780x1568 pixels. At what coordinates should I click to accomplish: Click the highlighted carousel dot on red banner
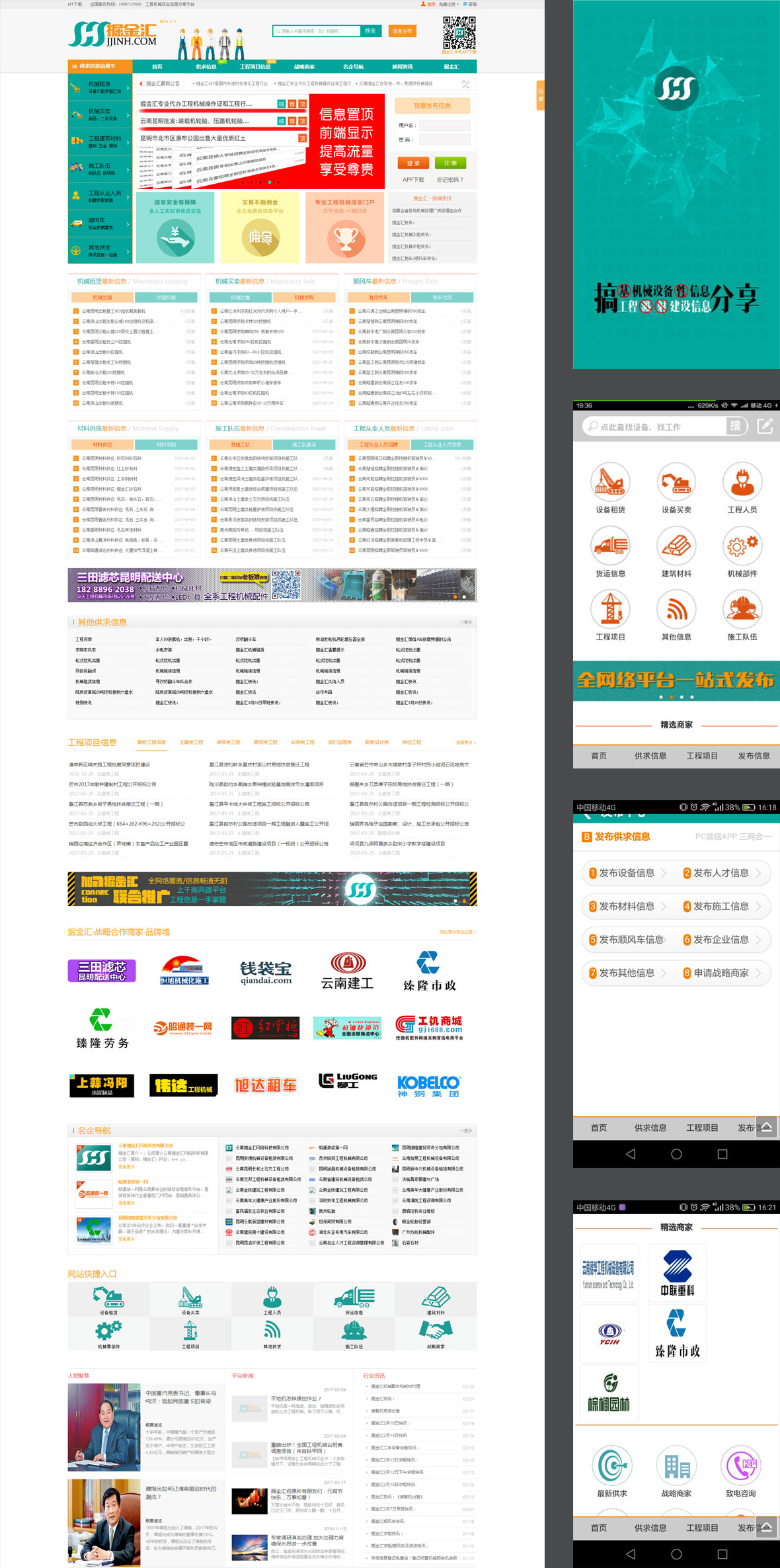[269, 182]
